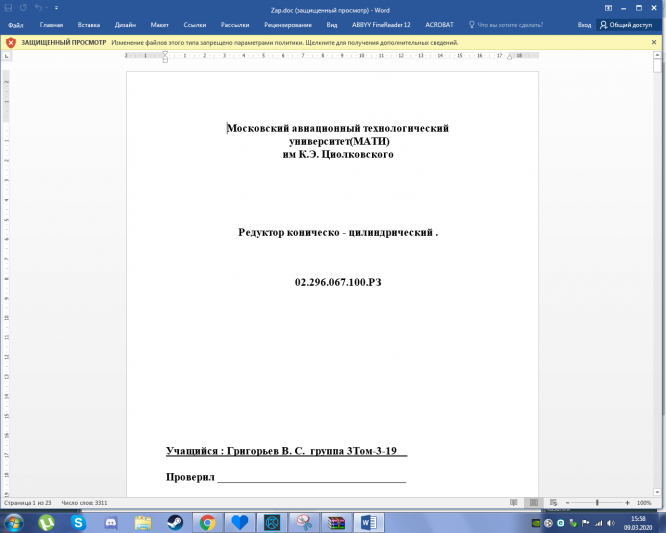Click the zoom in plus button
This screenshot has height=533, width=666.
coord(627,503)
